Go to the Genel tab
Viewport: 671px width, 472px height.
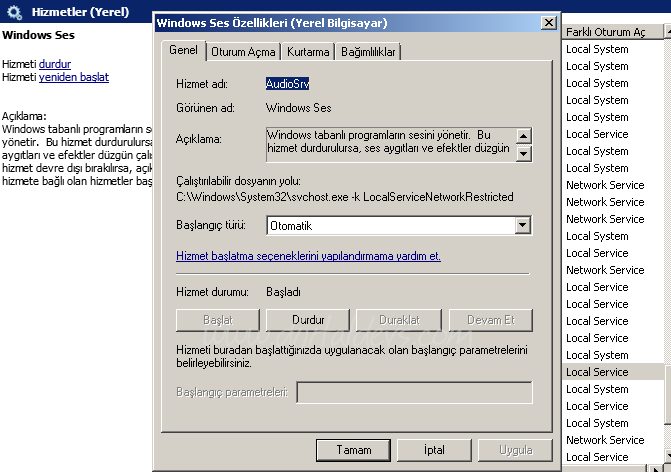[183, 50]
